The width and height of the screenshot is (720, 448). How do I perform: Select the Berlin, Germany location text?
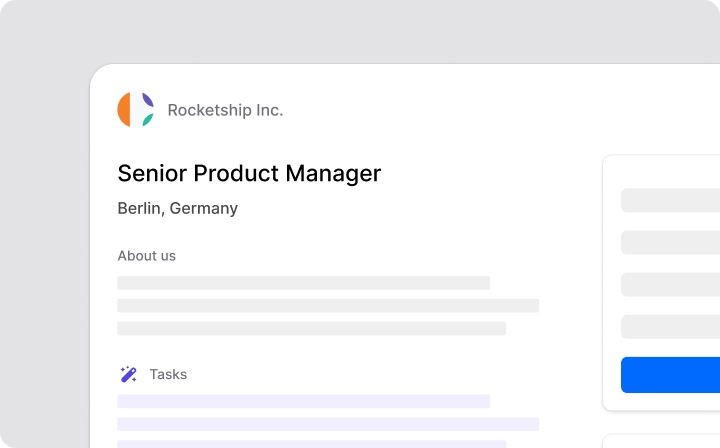(x=178, y=209)
